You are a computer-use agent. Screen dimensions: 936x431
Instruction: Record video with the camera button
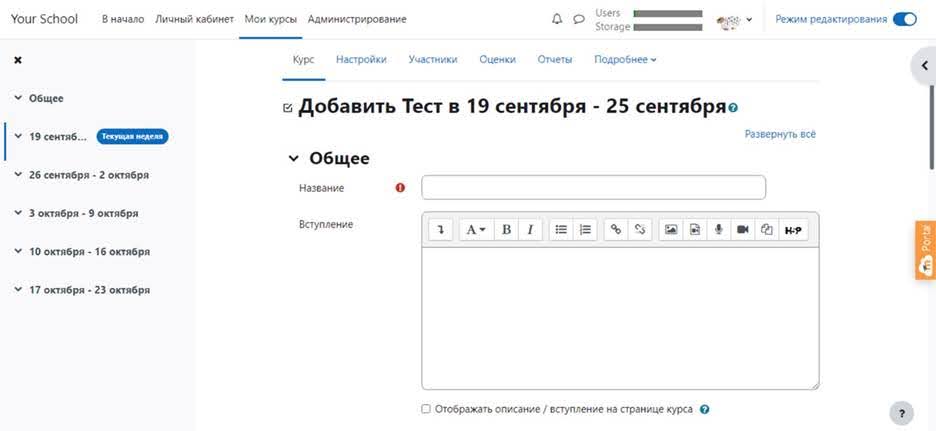coord(743,229)
